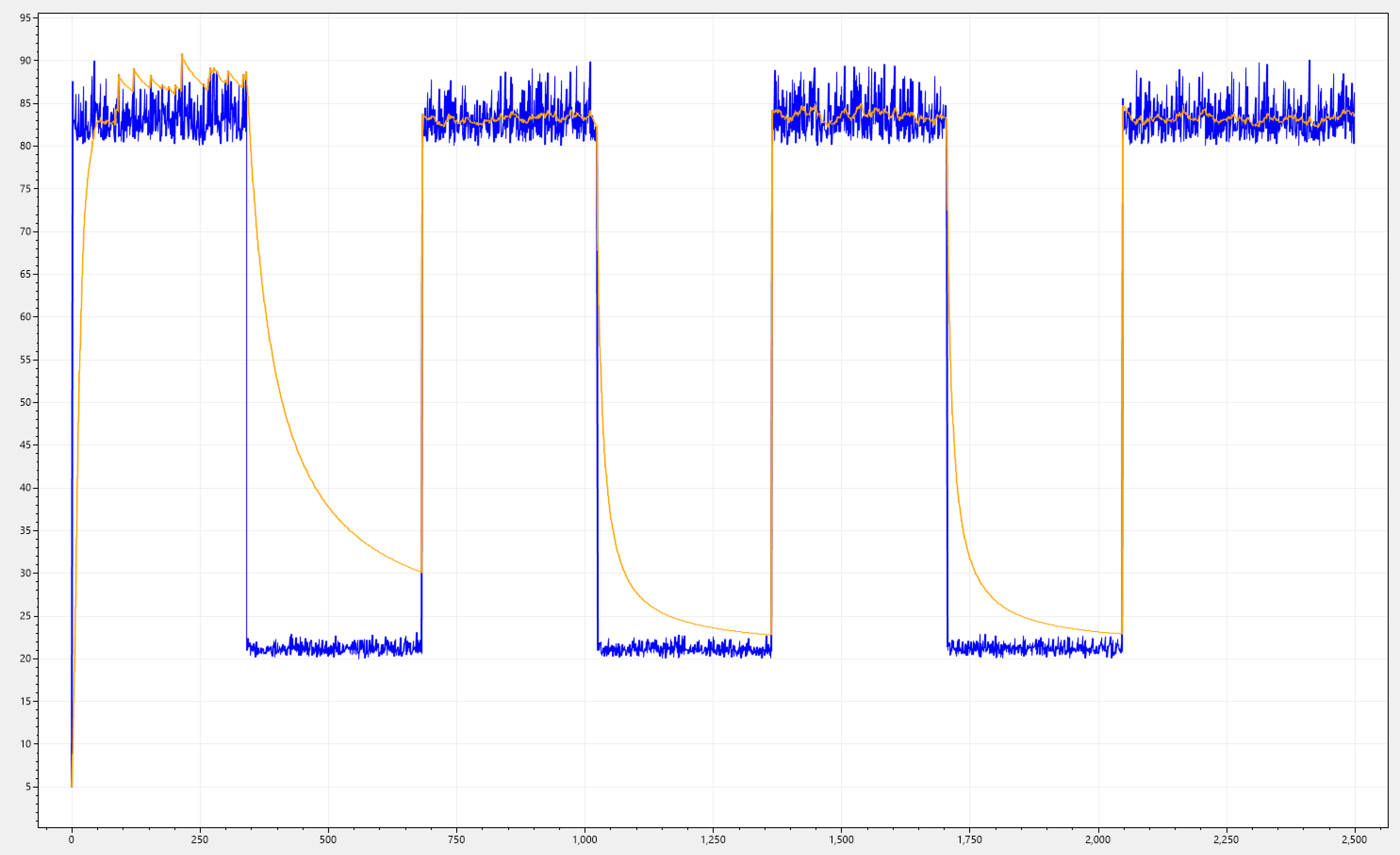Screen dimensions: 1400x855
Task: Click the x-axis label 1,750
Action: (x=969, y=839)
